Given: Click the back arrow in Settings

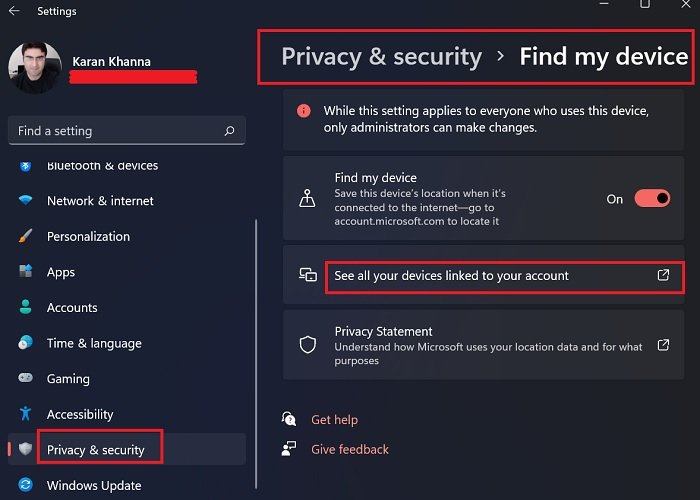Looking at the screenshot, I should click(14, 12).
